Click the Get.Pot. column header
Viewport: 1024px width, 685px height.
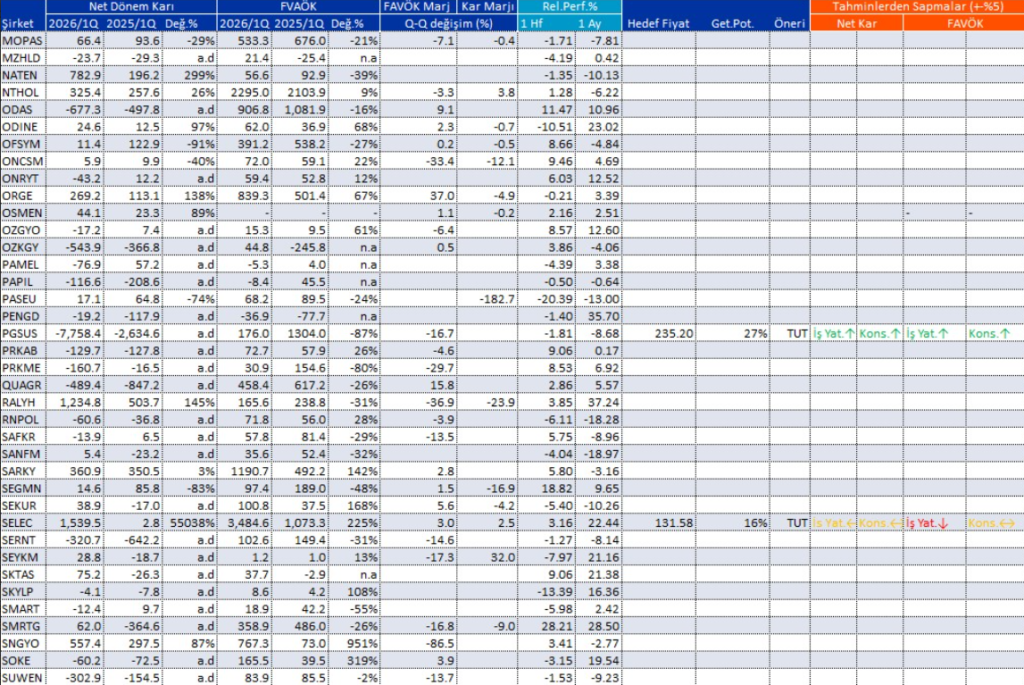pyautogui.click(x=732, y=24)
